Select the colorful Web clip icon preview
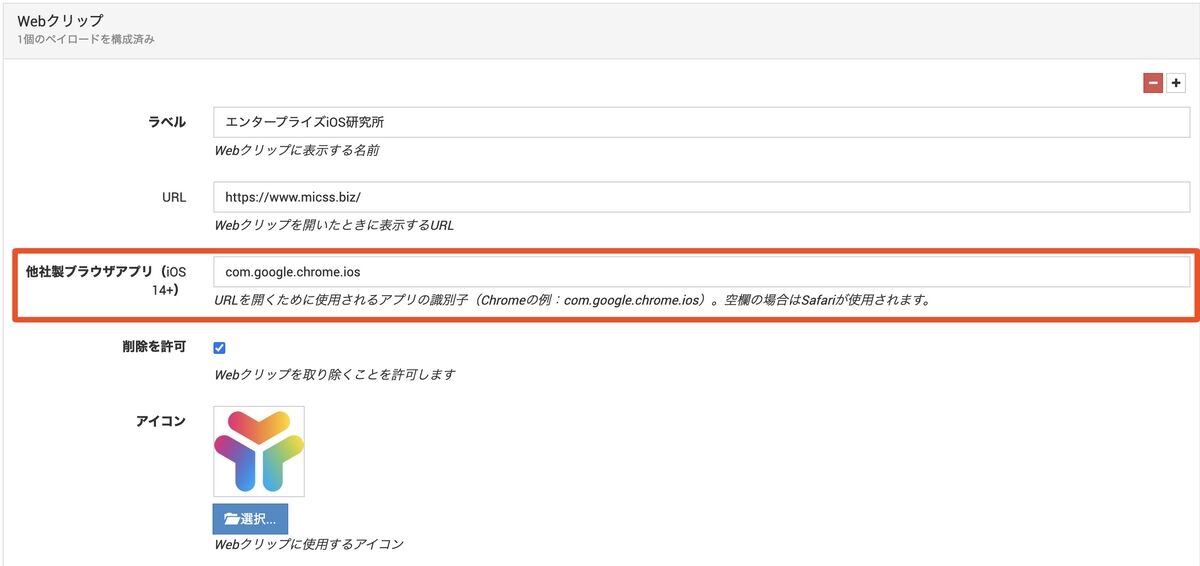 (259, 452)
